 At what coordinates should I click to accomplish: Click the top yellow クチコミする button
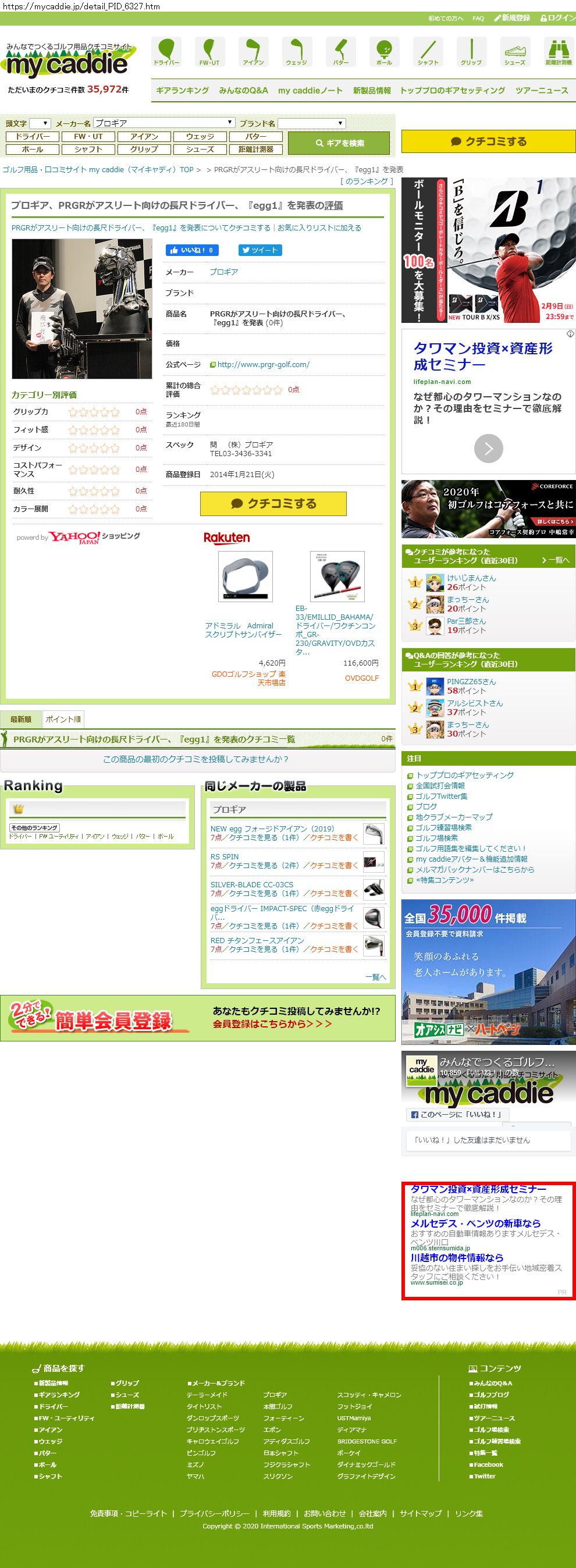coord(488,142)
